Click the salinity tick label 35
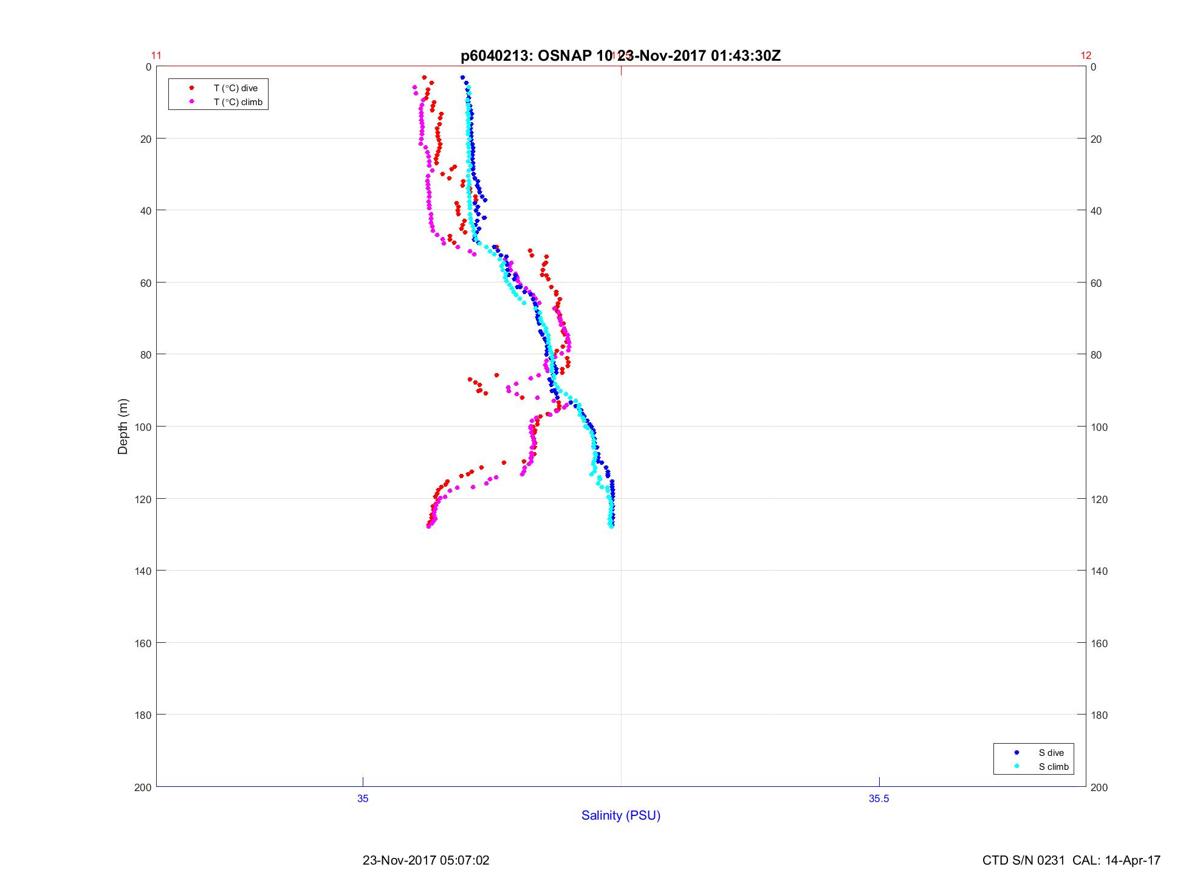 (363, 798)
